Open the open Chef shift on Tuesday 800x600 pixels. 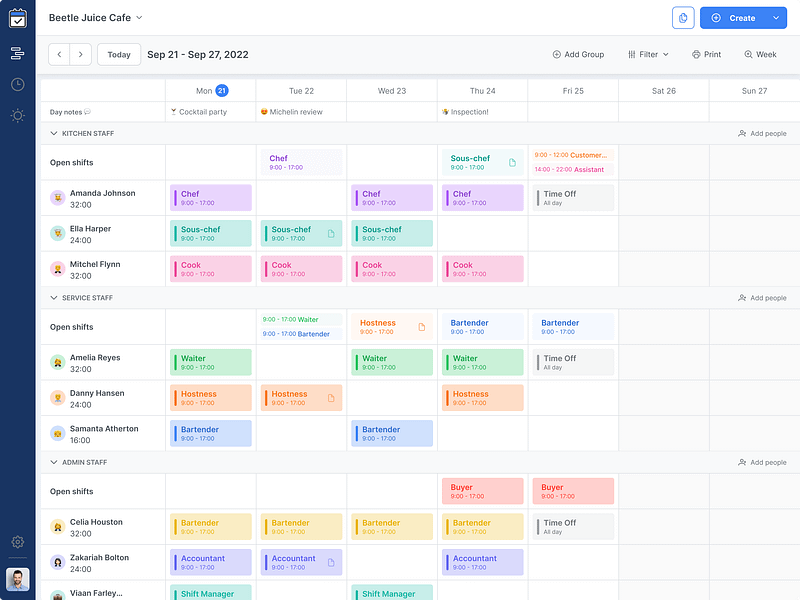[x=302, y=162]
